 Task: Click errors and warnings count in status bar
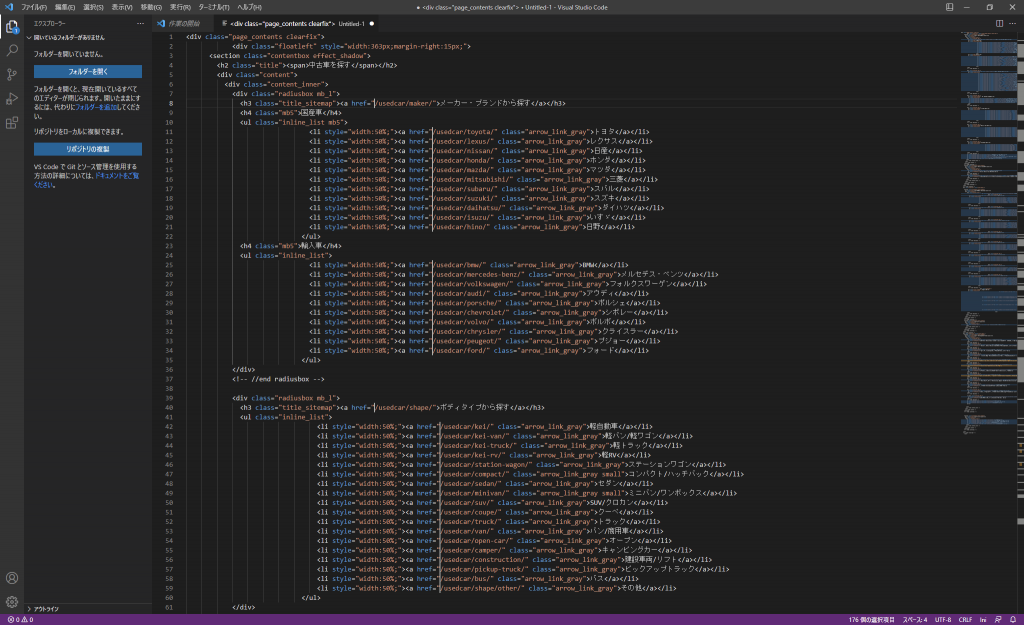[x=20, y=620]
